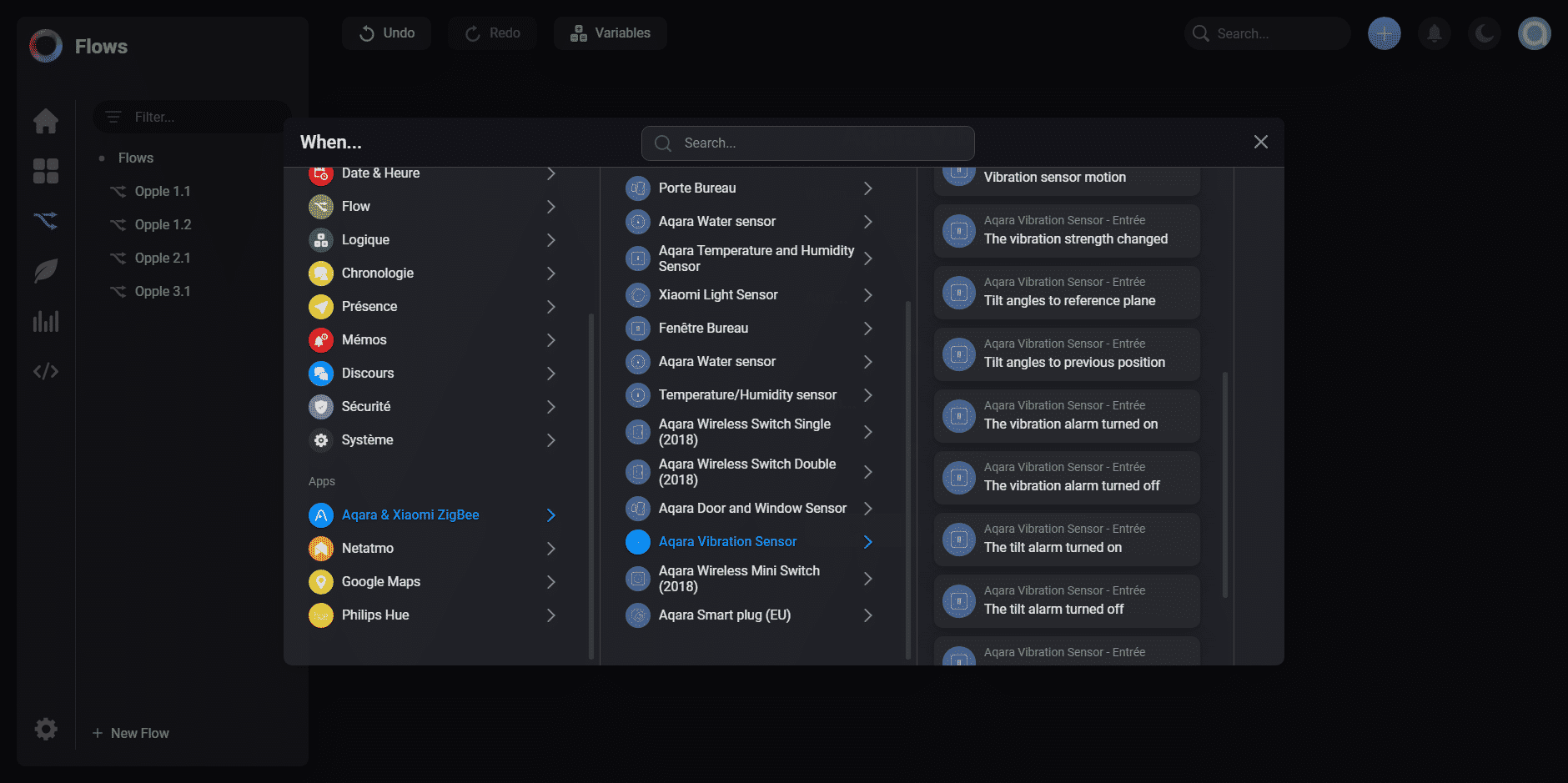Expand Aqara Door and Window Sensor chevron
The height and width of the screenshot is (783, 1568).
click(x=867, y=509)
